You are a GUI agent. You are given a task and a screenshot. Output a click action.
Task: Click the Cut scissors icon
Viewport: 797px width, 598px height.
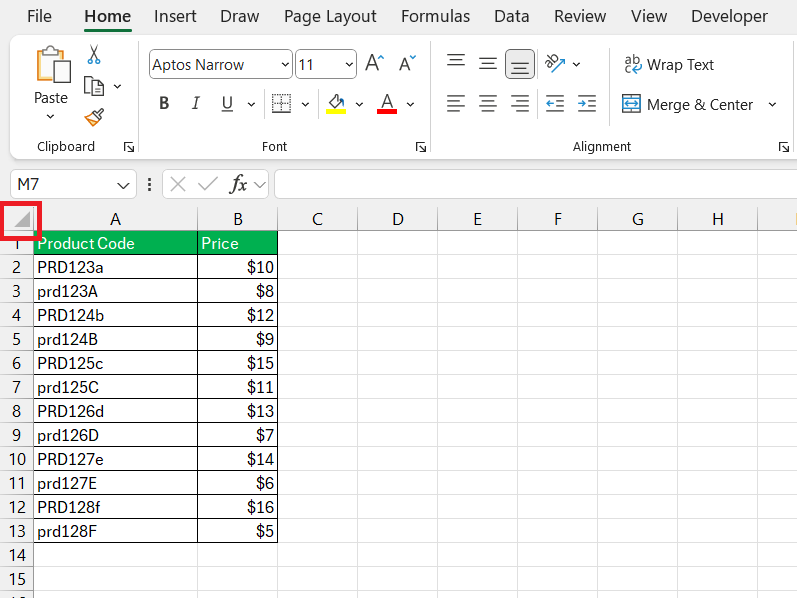coord(94,54)
